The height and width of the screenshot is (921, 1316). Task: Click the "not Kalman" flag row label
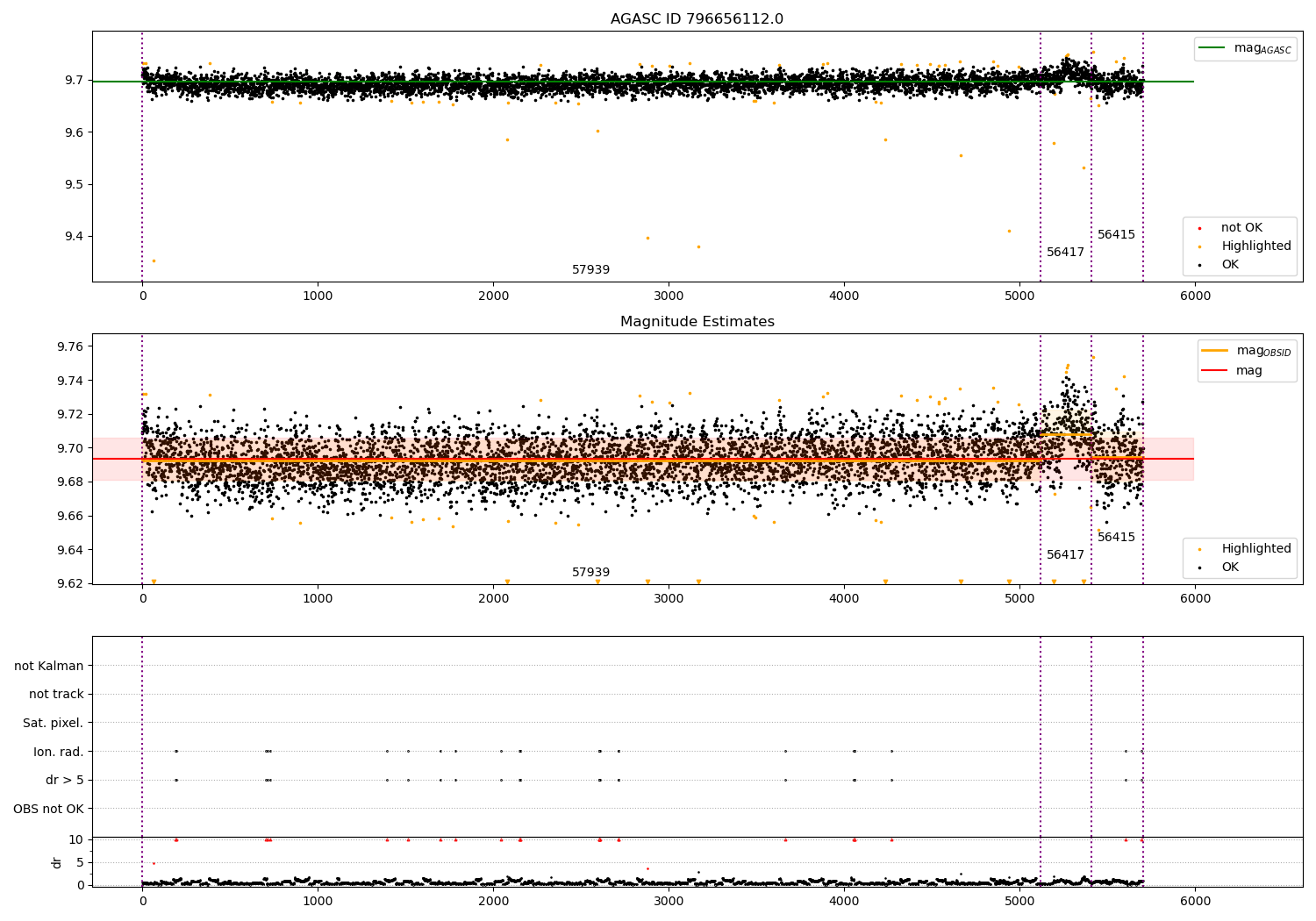(x=49, y=667)
